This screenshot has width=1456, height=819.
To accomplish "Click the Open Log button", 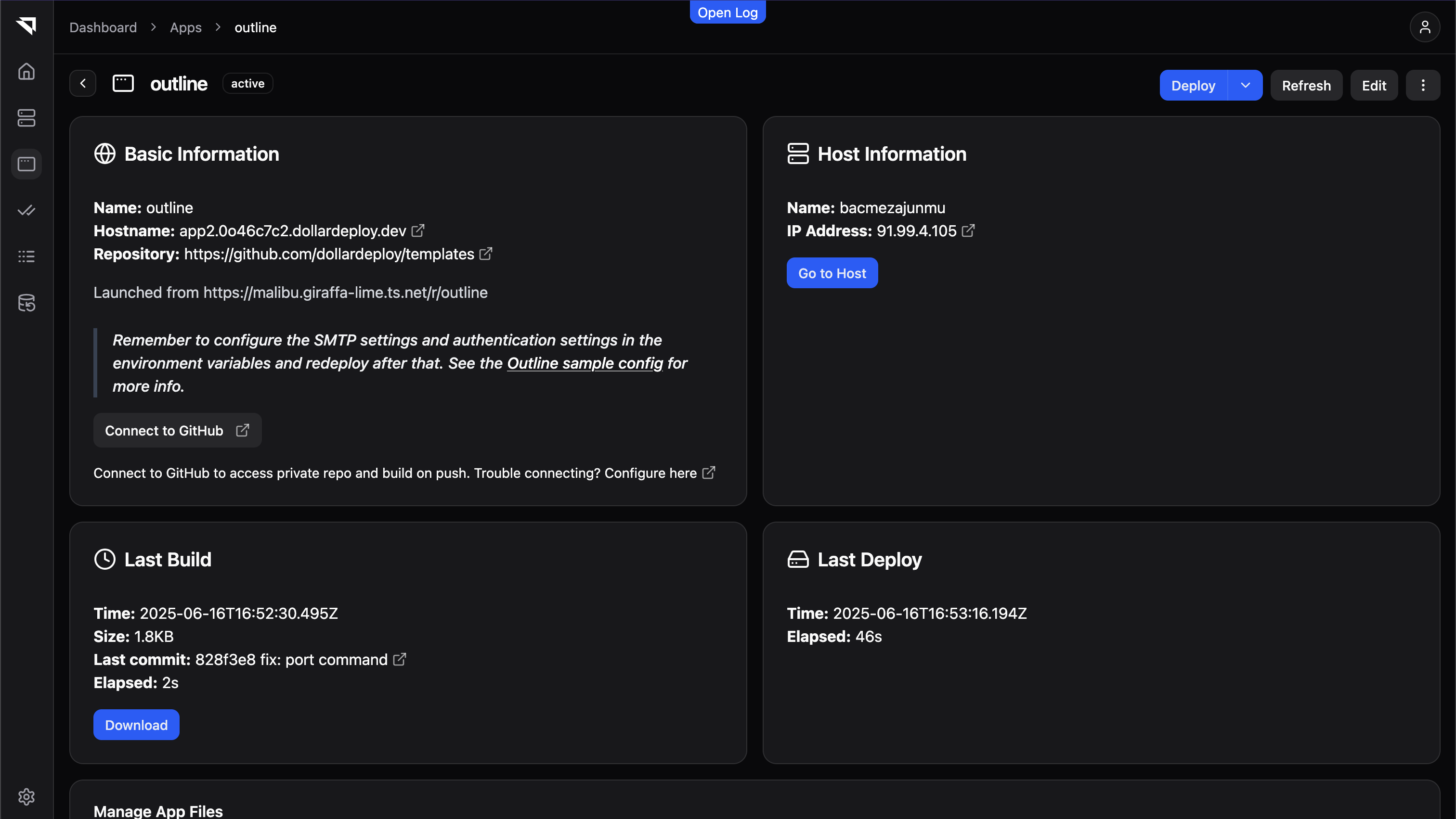I will coord(728,13).
